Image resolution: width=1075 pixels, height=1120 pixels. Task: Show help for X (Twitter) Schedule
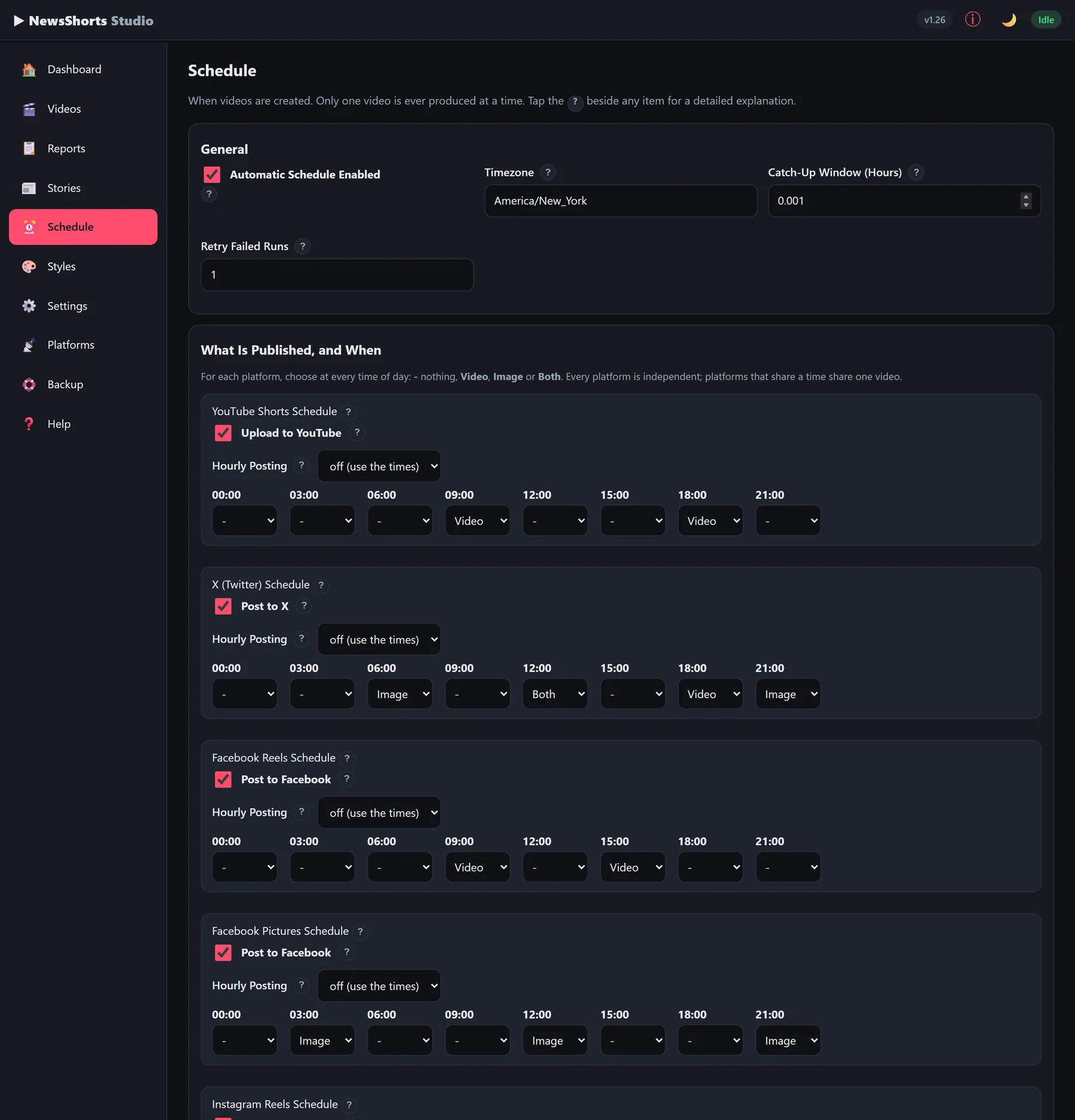click(x=321, y=585)
